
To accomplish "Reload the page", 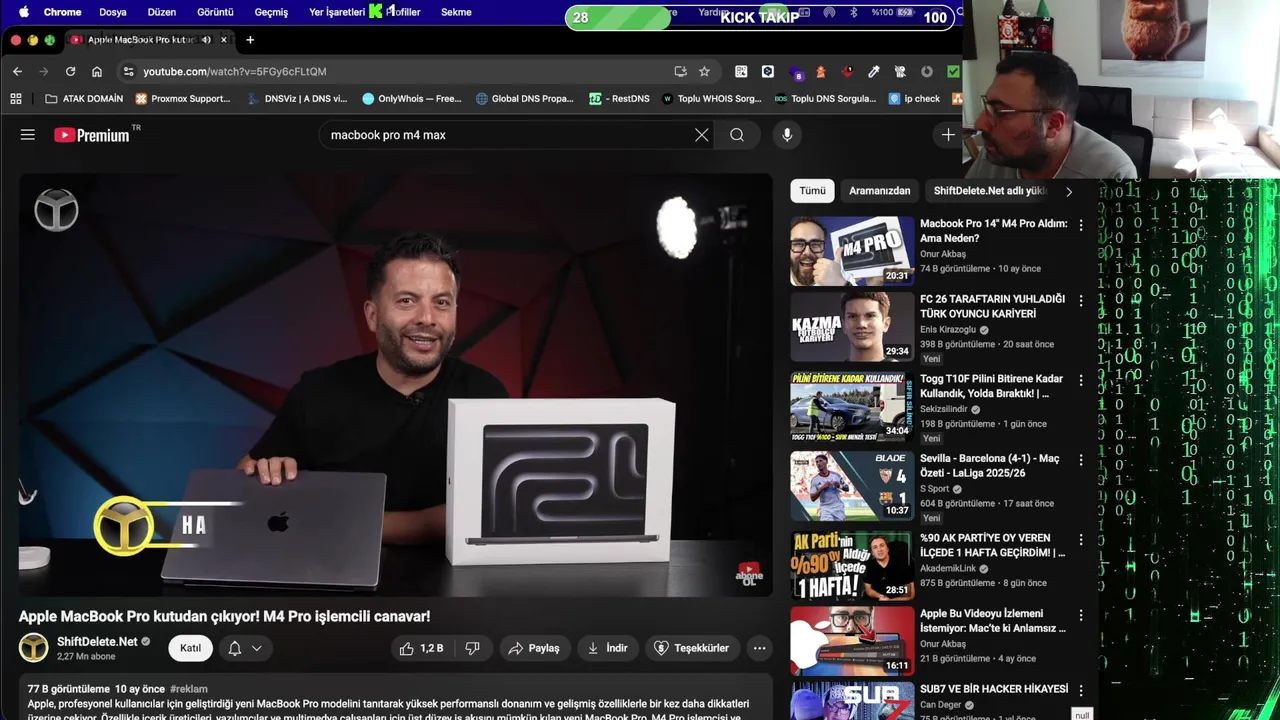I will point(70,71).
